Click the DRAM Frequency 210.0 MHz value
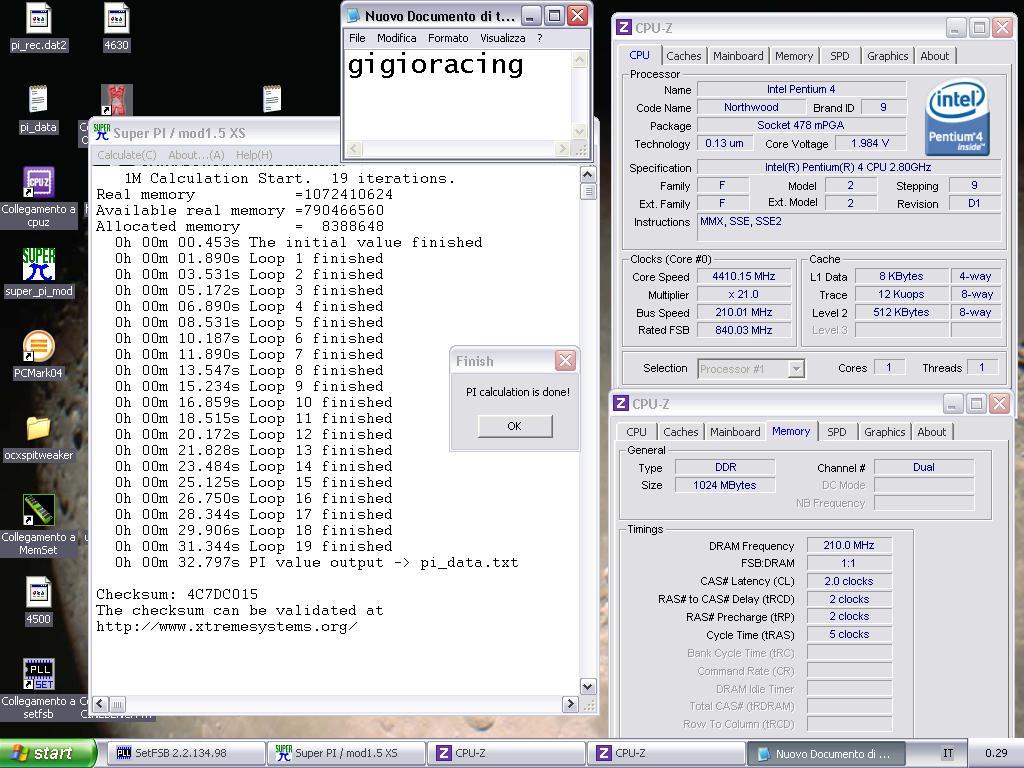Viewport: 1024px width, 768px height. [848, 545]
